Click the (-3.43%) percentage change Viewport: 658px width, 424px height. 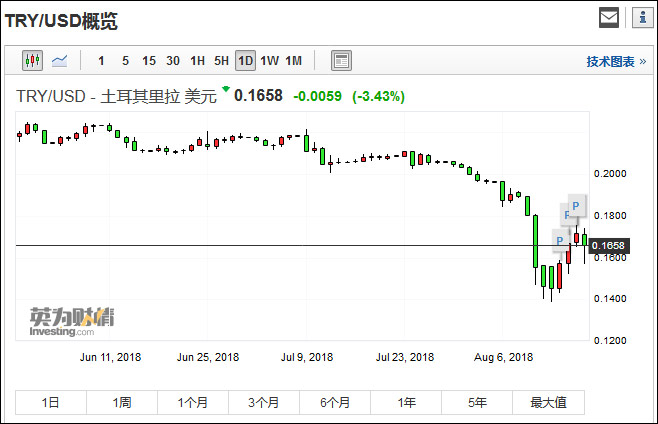pyautogui.click(x=379, y=96)
